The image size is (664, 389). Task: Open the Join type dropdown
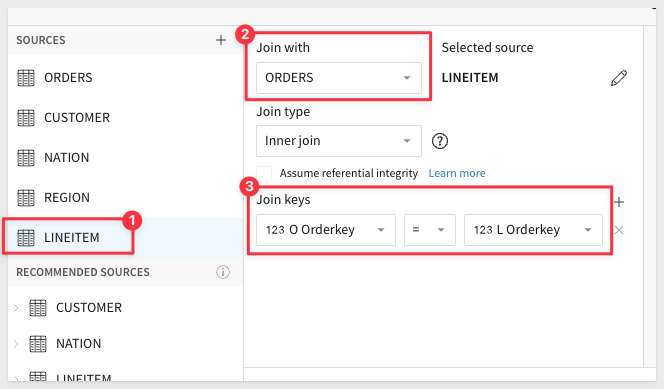click(339, 141)
